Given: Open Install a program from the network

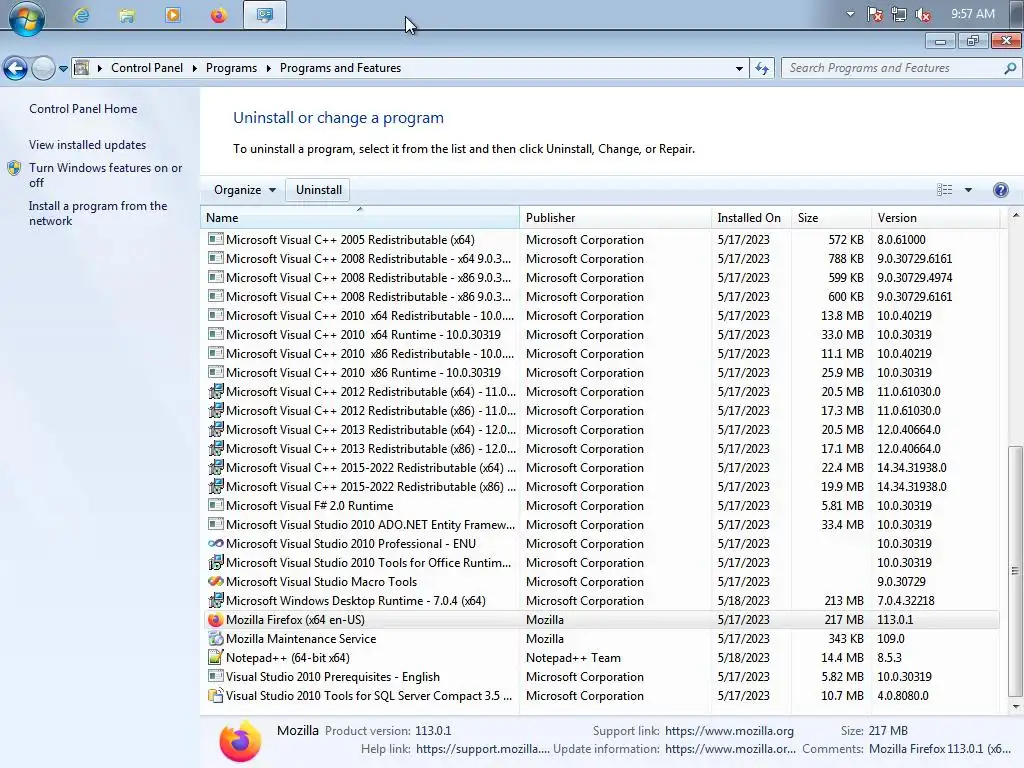Looking at the screenshot, I should 98,213.
